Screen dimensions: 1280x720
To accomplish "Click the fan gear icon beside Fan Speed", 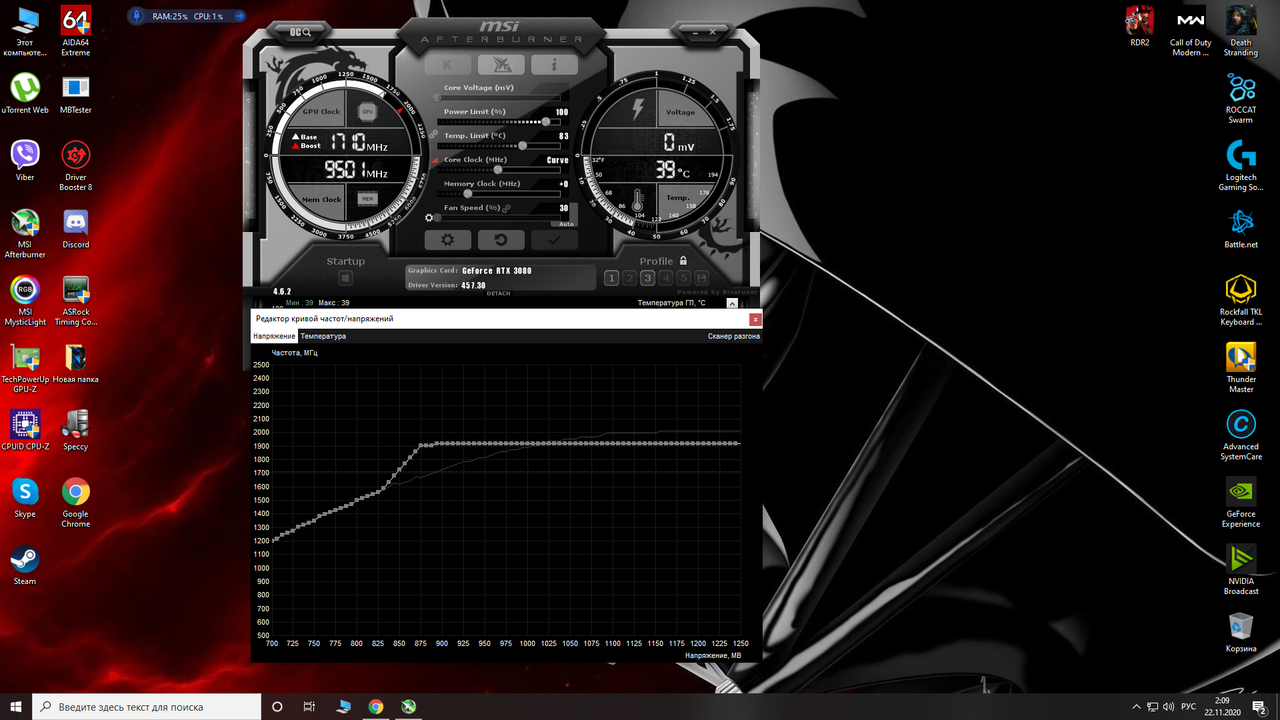I will 430,217.
